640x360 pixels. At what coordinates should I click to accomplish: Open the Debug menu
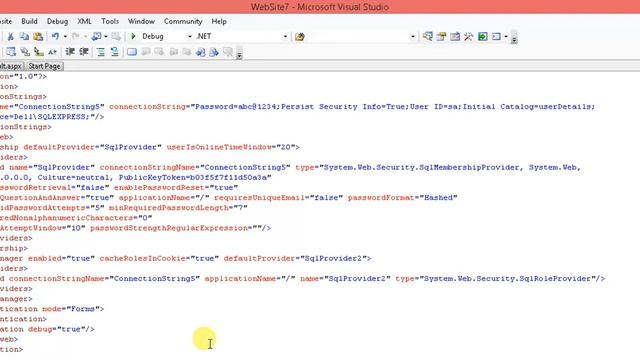57,21
